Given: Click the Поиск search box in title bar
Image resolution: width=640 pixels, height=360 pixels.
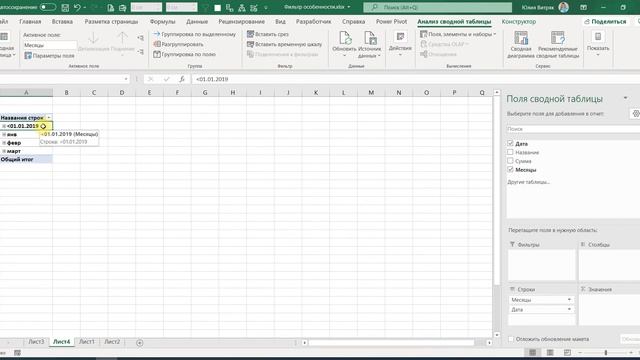Looking at the screenshot, I should pos(437,7).
